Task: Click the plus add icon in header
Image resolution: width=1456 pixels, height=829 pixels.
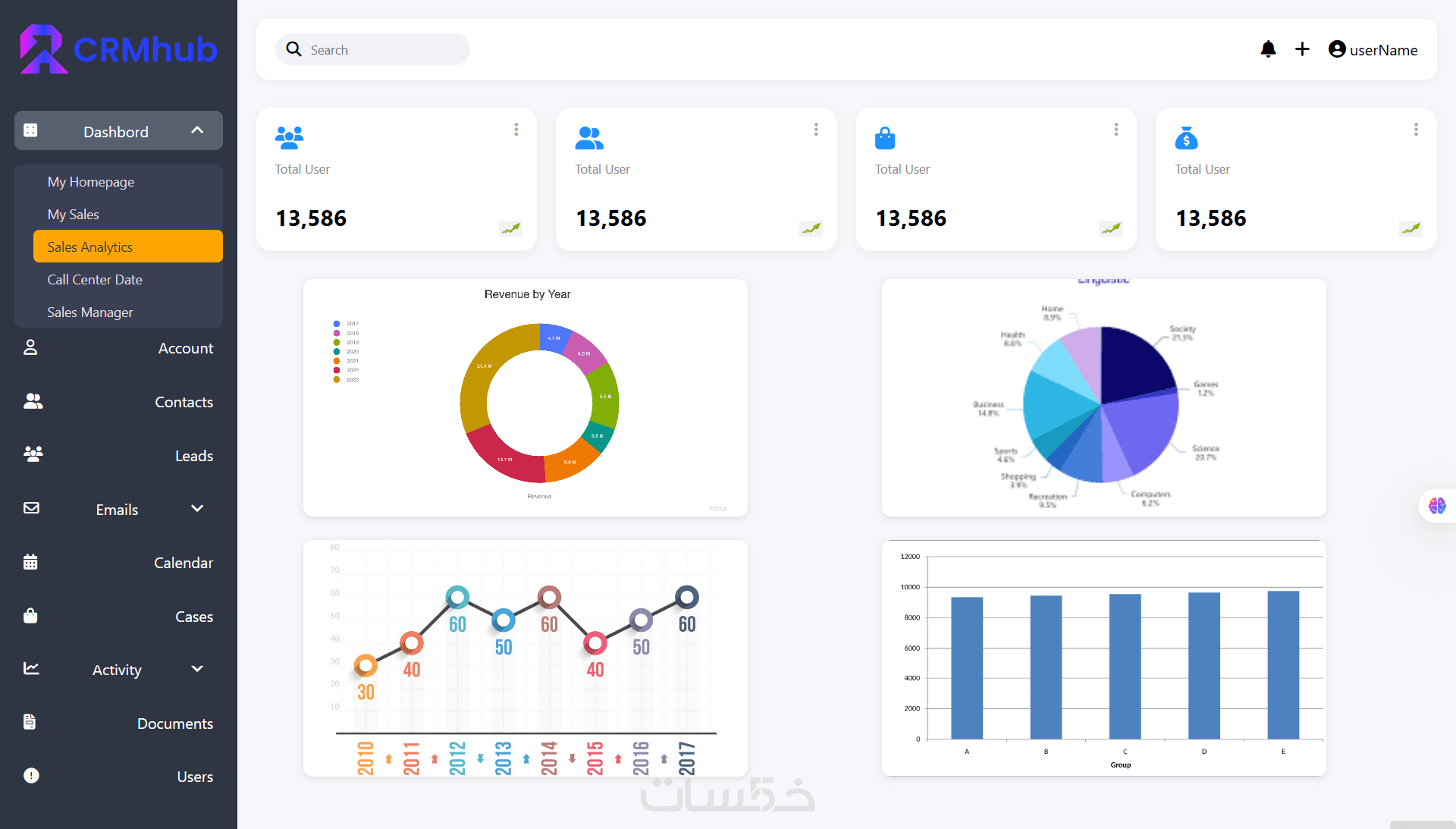Action: 1302,49
